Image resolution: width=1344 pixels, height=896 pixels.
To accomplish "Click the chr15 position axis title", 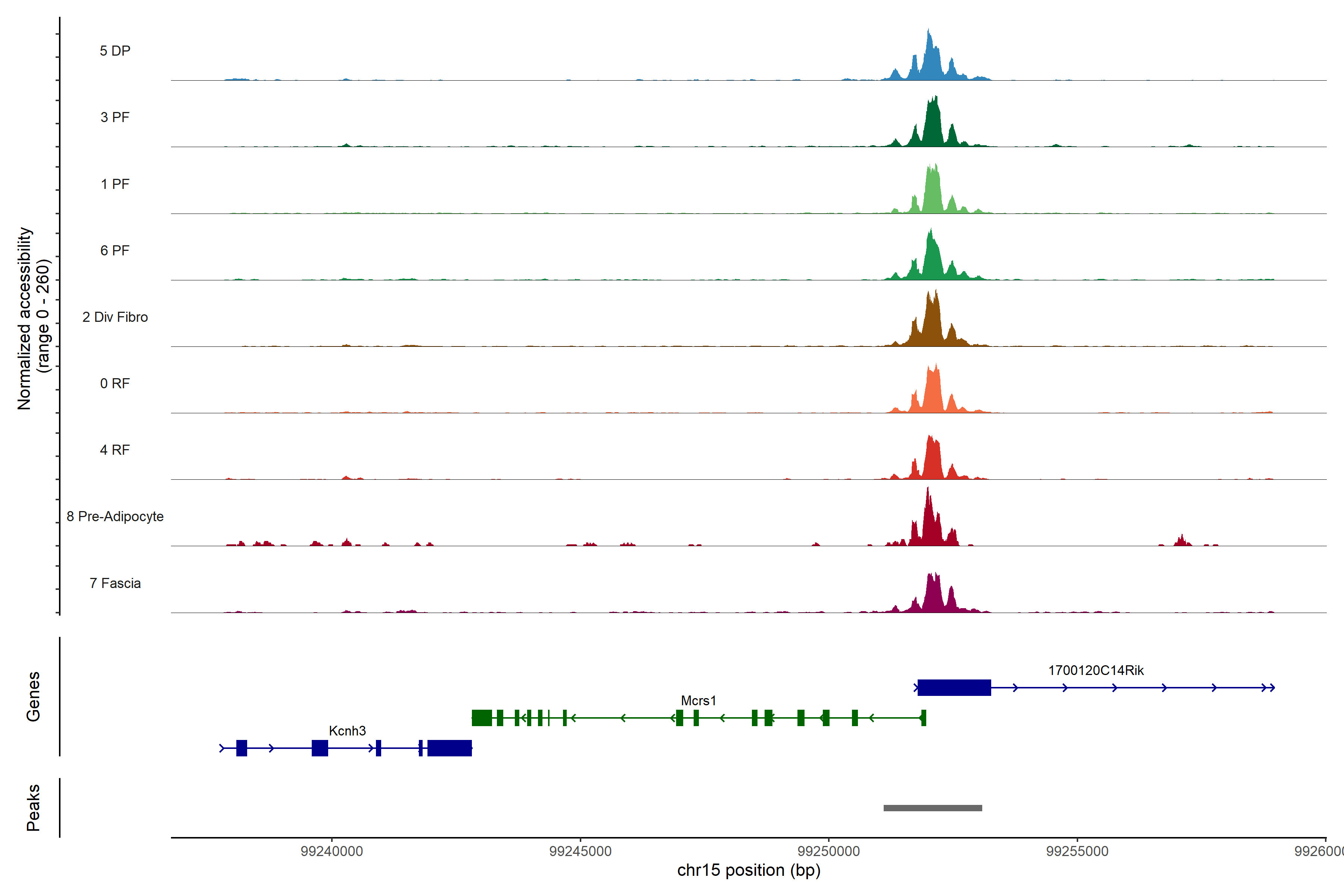I will pos(749,870).
